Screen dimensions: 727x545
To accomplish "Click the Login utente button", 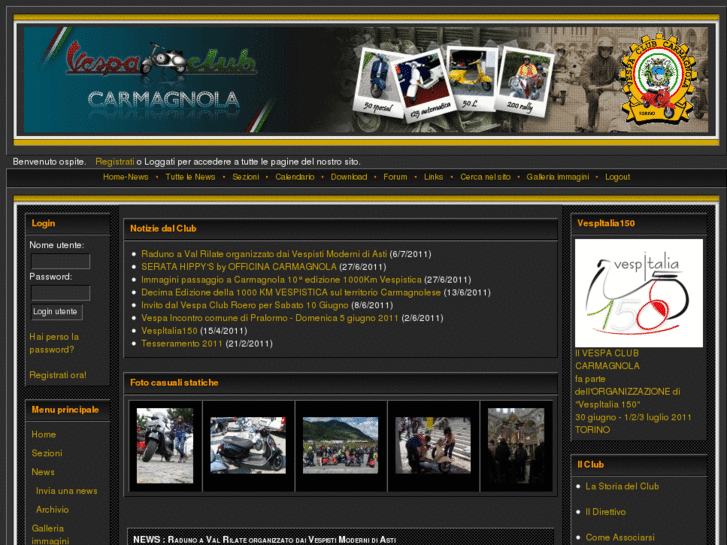I will pos(57,312).
